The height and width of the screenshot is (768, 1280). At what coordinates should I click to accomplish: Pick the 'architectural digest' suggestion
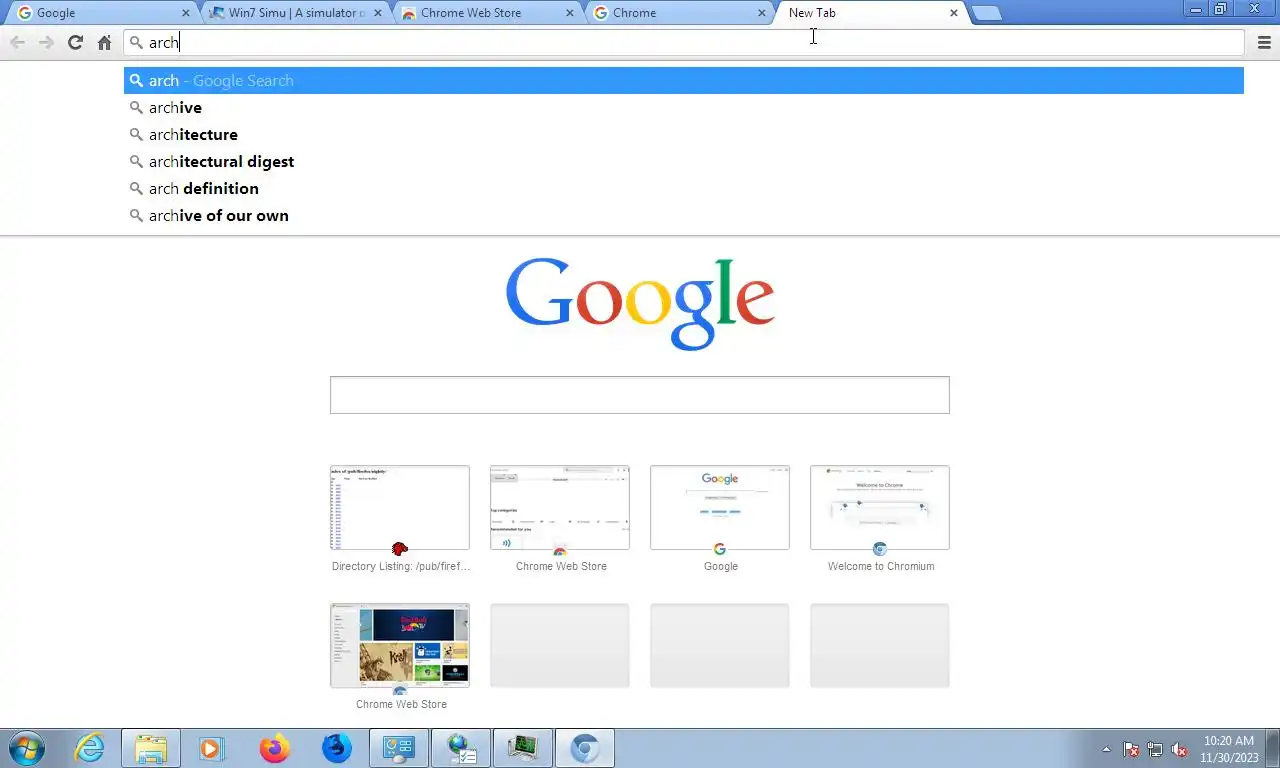(x=684, y=161)
